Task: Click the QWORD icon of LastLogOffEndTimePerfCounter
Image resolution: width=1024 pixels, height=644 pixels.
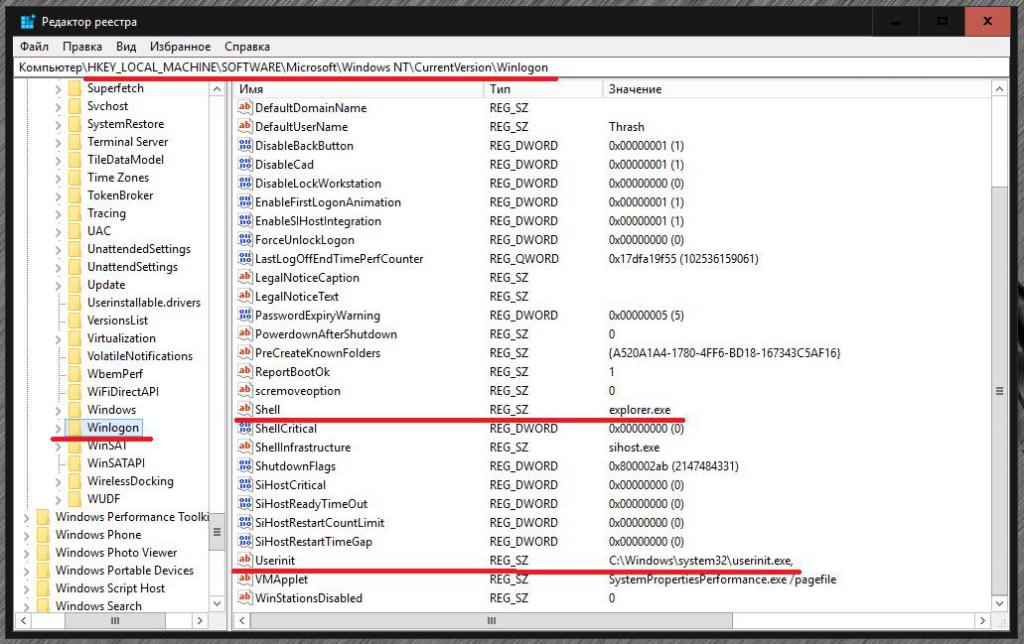Action: (245, 258)
